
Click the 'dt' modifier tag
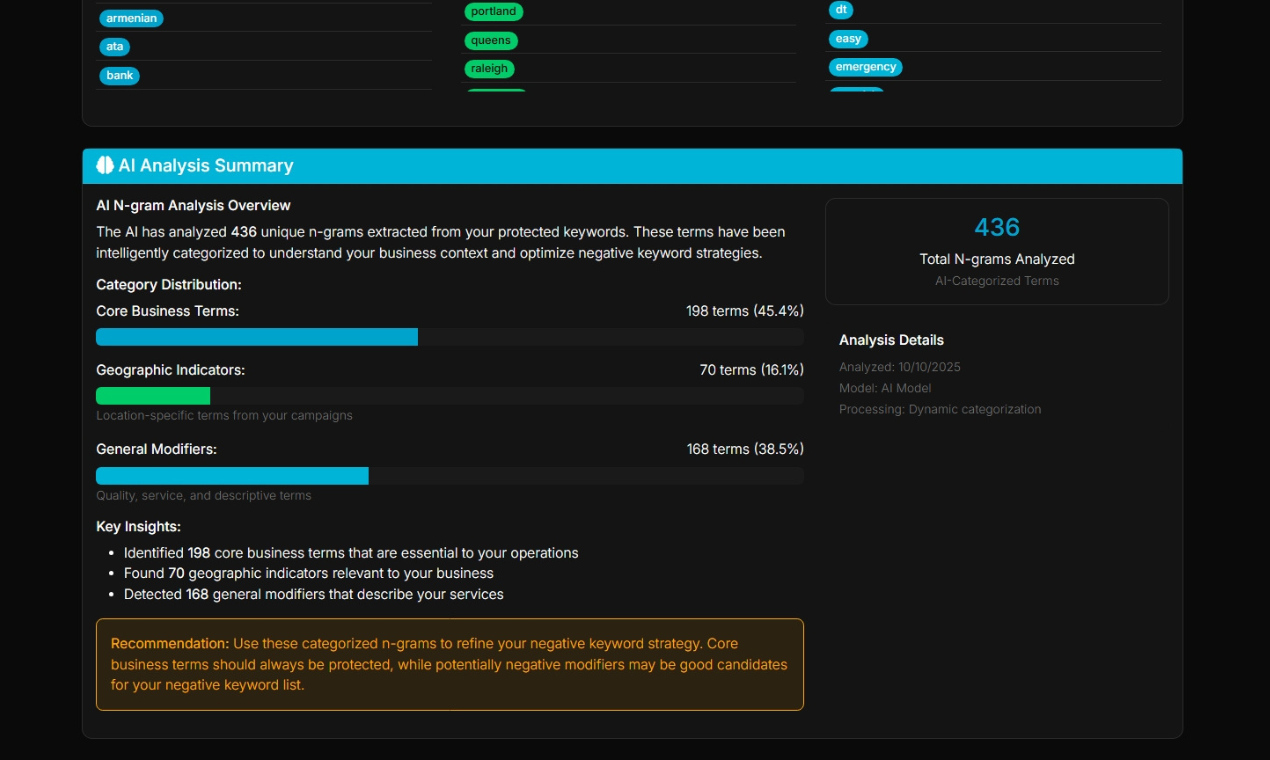[x=841, y=10]
